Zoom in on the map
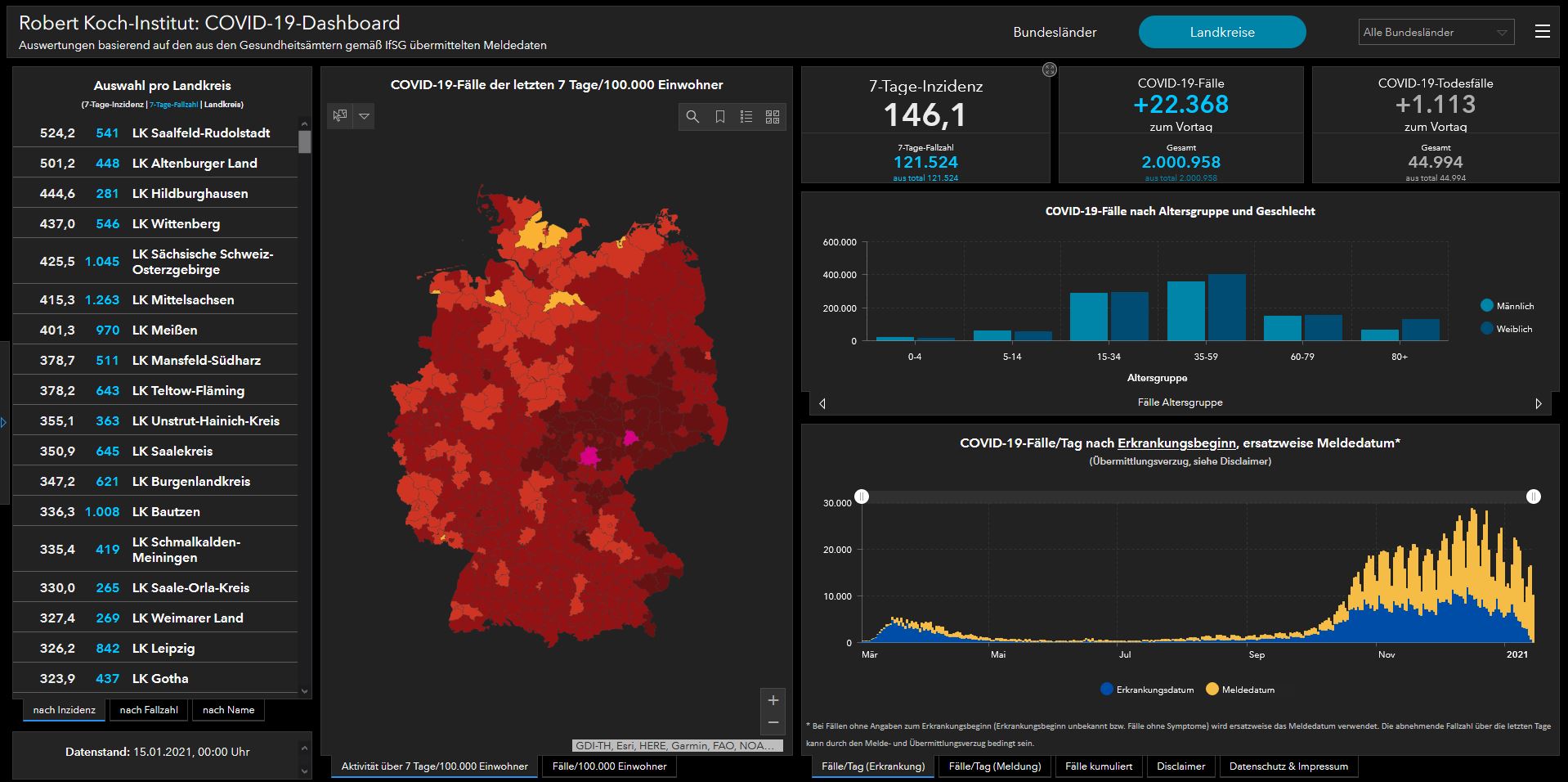Image resolution: width=1568 pixels, height=782 pixels. (773, 700)
